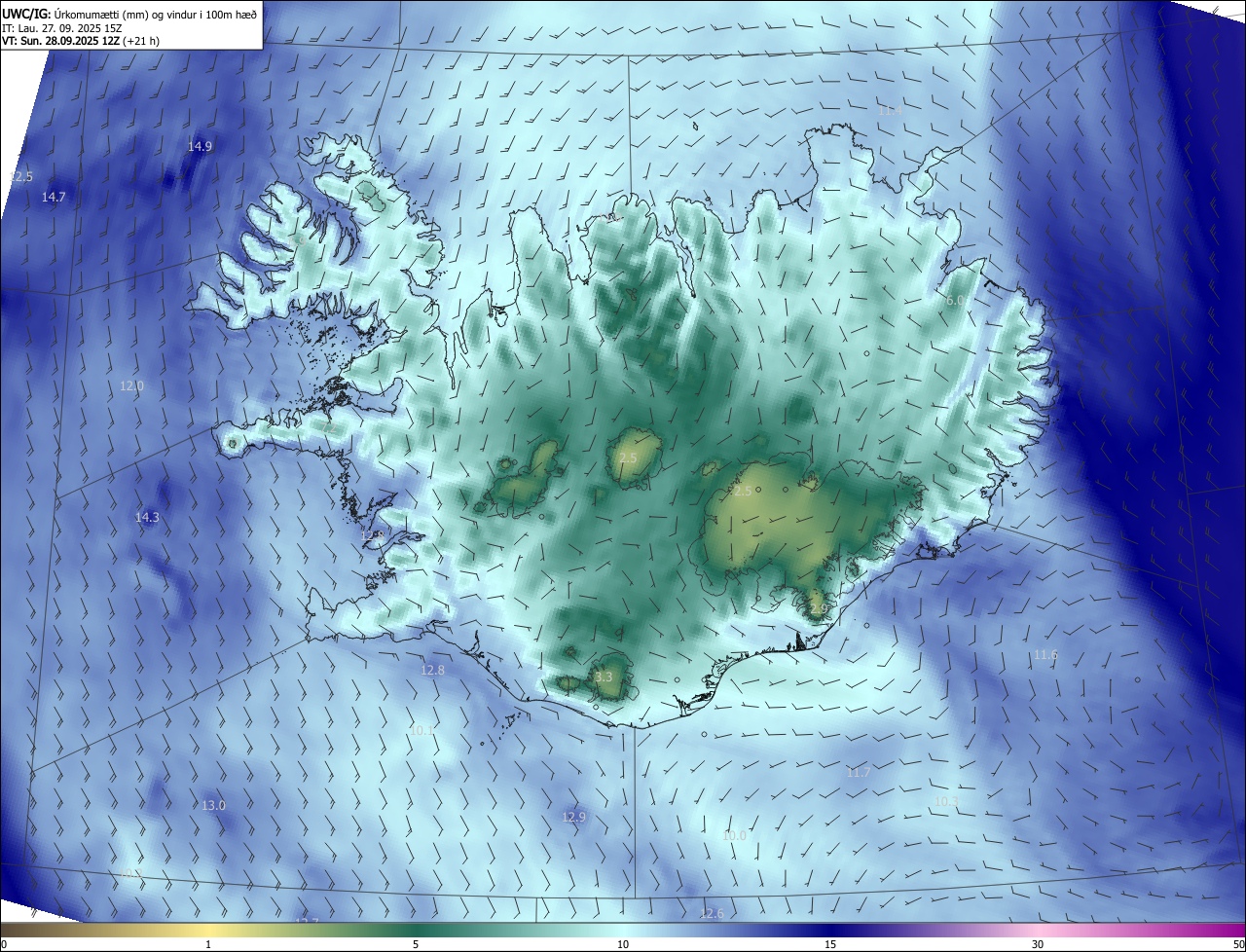The width and height of the screenshot is (1246, 952).
Task: Click the 6.0 value label
Action: 956,301
